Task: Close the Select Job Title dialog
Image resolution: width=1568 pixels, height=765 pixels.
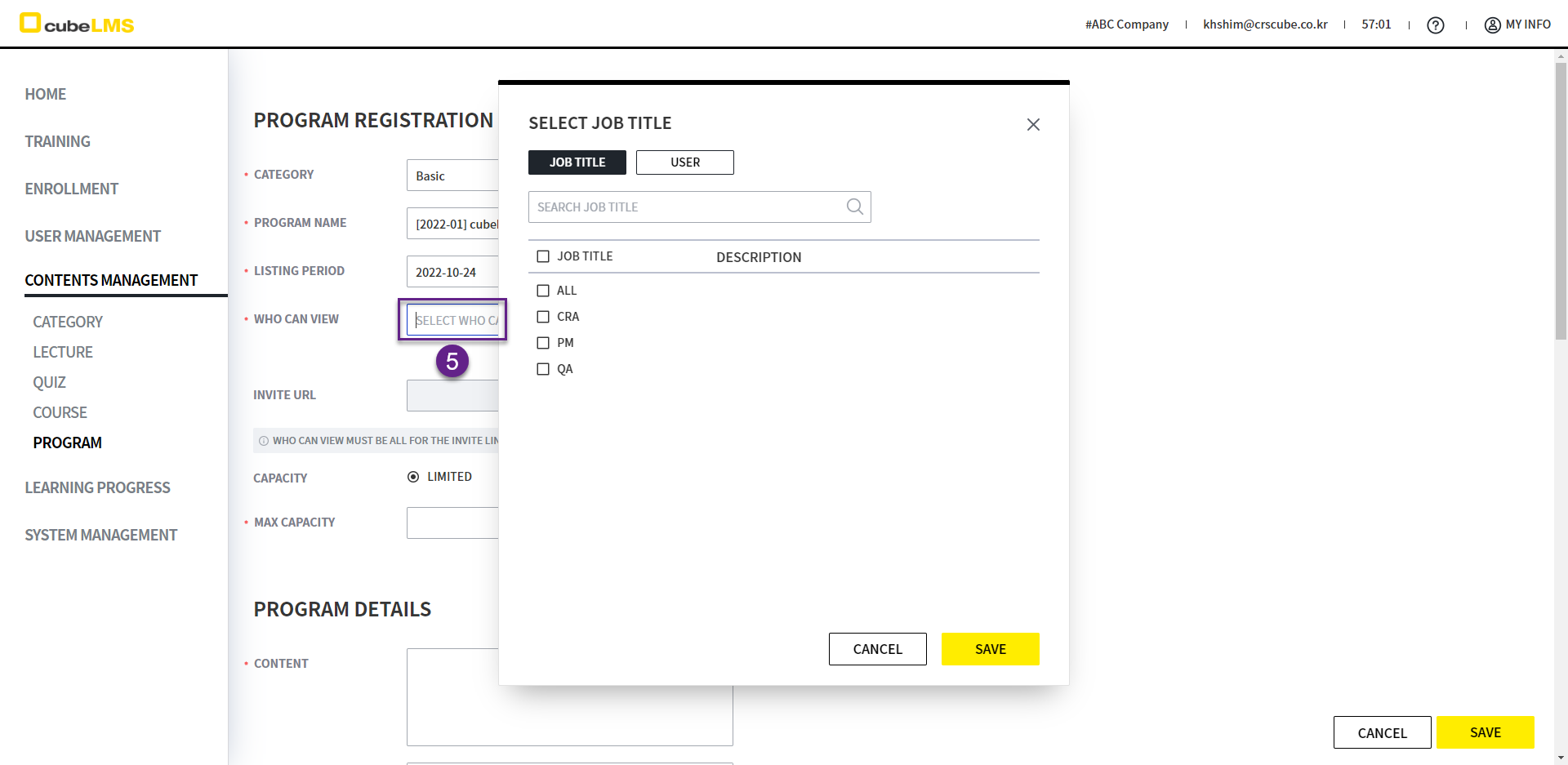Action: [x=1033, y=124]
